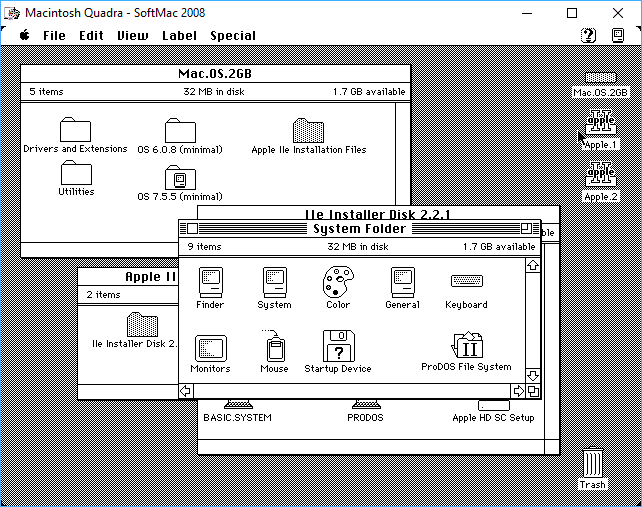642x507 pixels.
Task: Click the IIe Installer Disk 2.2.1 title bar
Action: (378, 213)
